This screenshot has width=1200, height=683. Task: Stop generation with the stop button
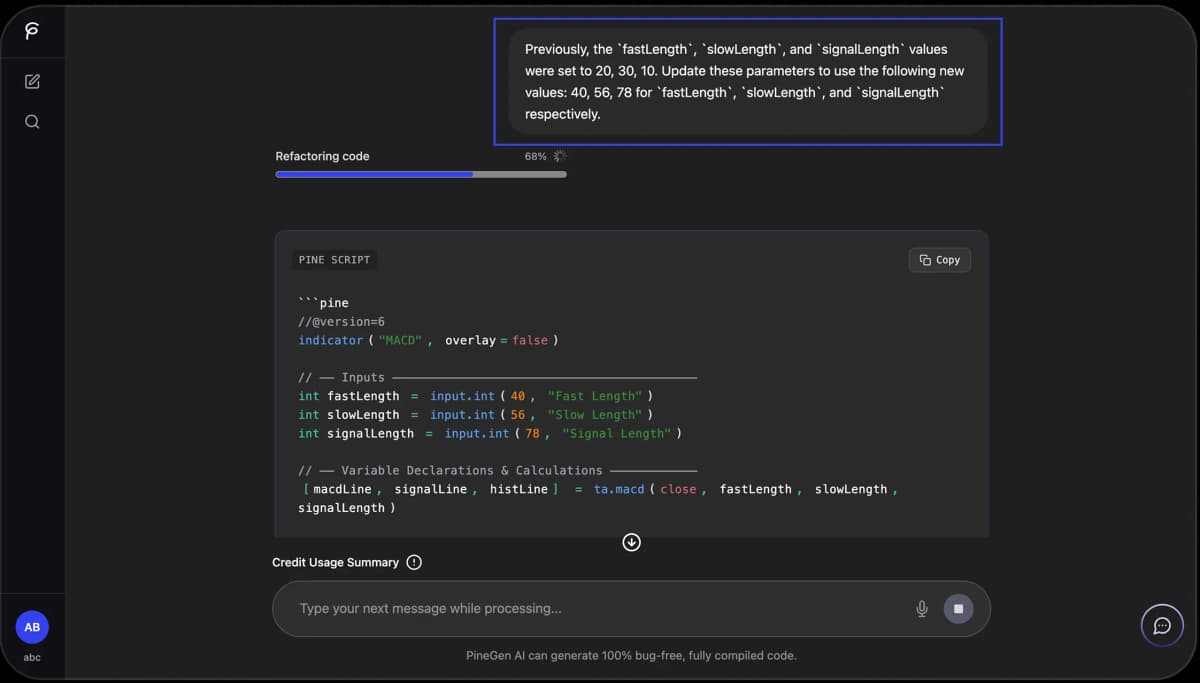[x=958, y=608]
